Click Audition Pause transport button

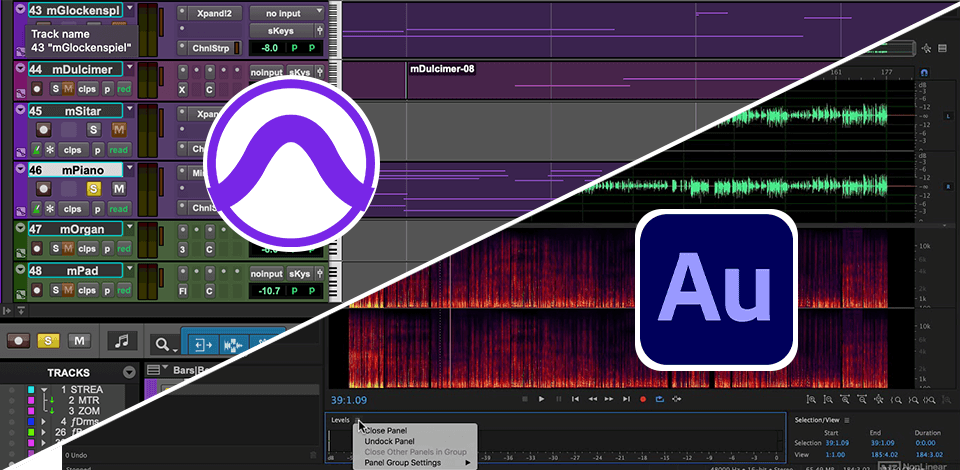(x=558, y=399)
